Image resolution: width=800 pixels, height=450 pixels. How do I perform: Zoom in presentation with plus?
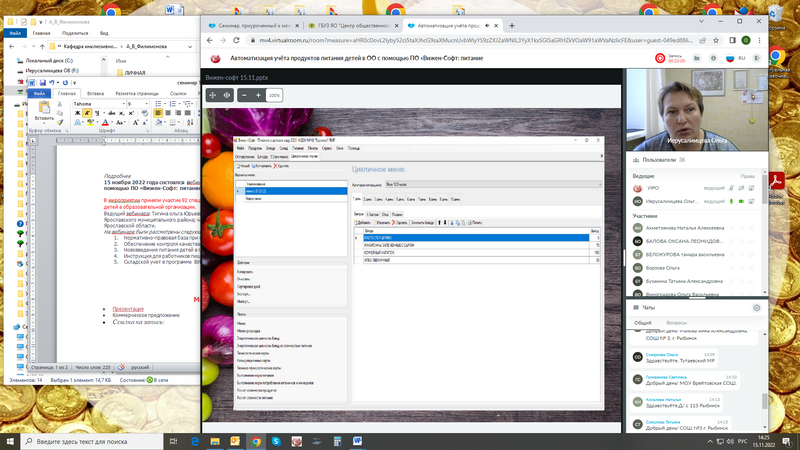[258, 95]
